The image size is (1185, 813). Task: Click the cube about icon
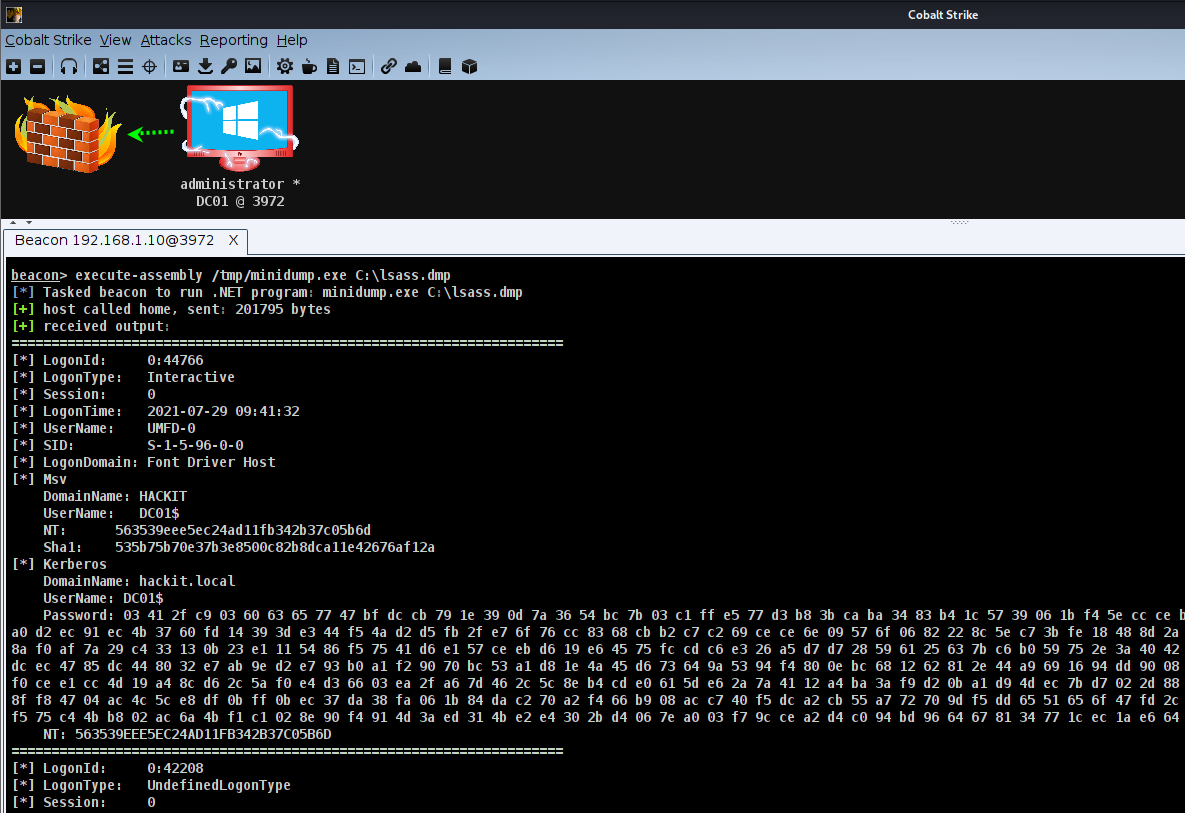469,66
